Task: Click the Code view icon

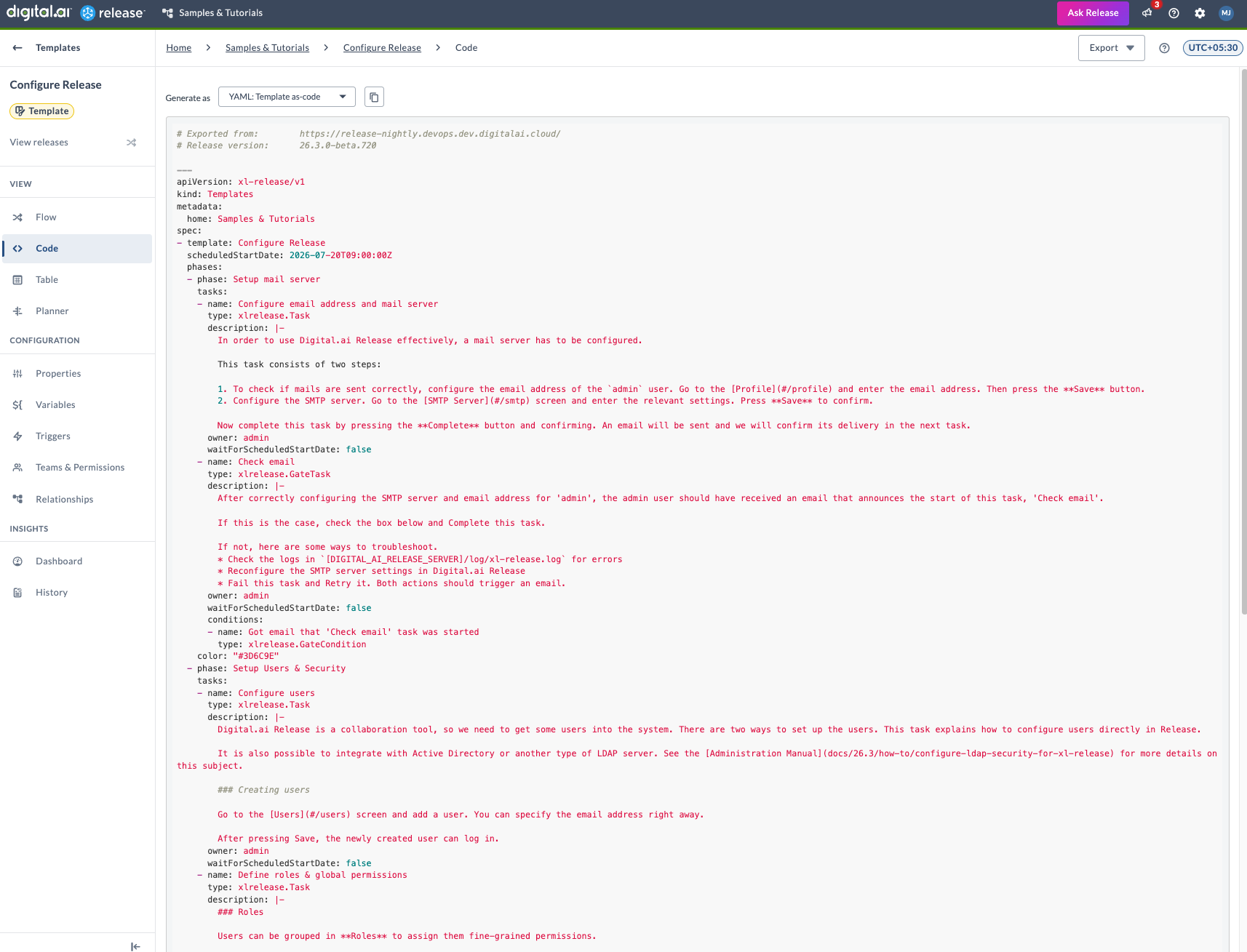Action: (x=17, y=249)
